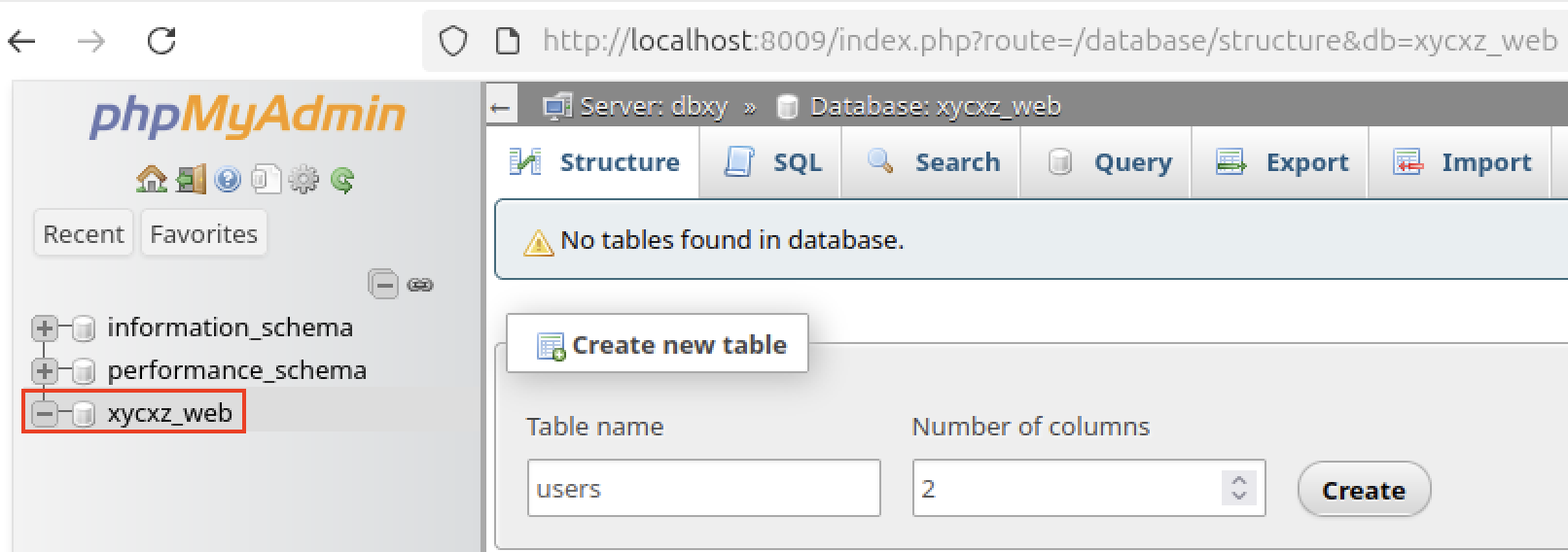Click the database icon in the breadcrumb
1568x552 pixels.
[788, 106]
